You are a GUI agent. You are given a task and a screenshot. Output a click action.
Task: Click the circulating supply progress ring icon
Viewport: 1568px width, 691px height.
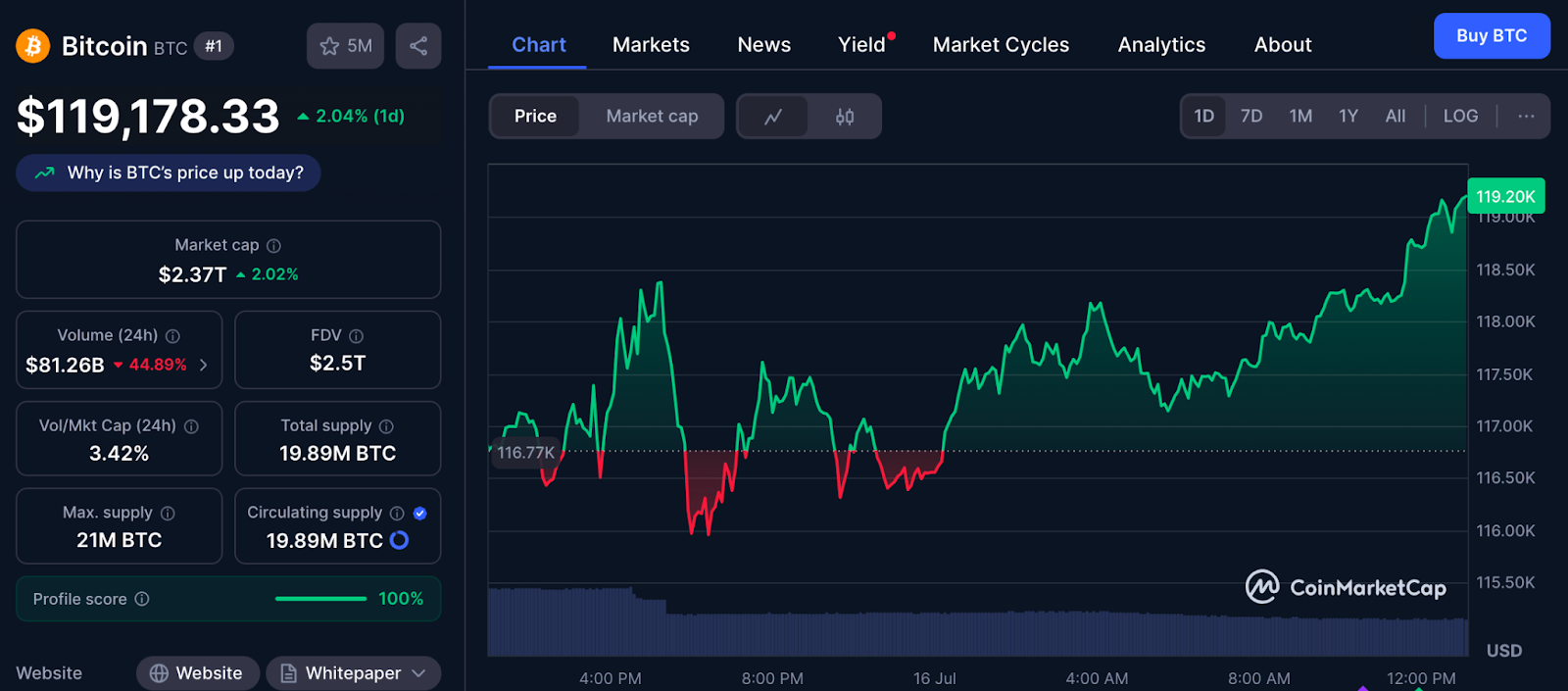(400, 540)
